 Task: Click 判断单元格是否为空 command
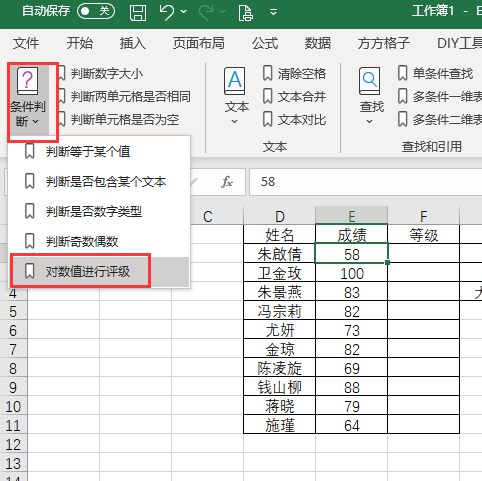click(x=125, y=120)
